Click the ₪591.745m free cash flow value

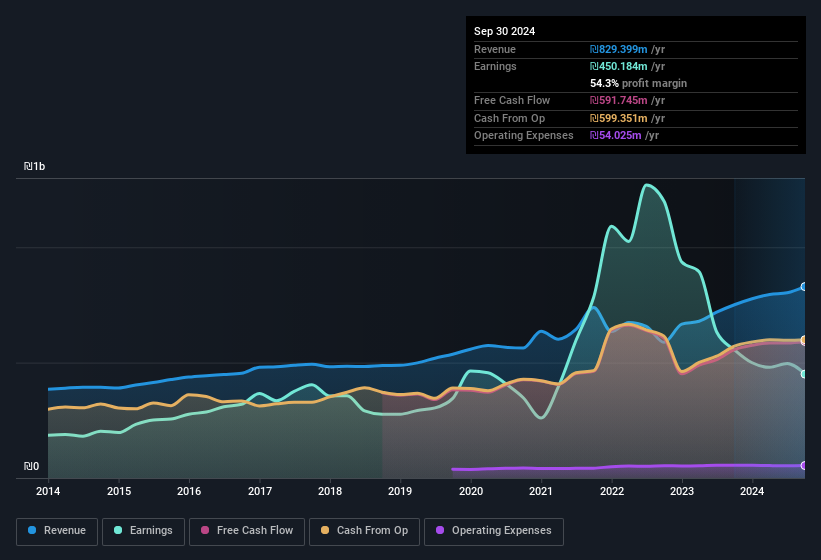[x=618, y=100]
